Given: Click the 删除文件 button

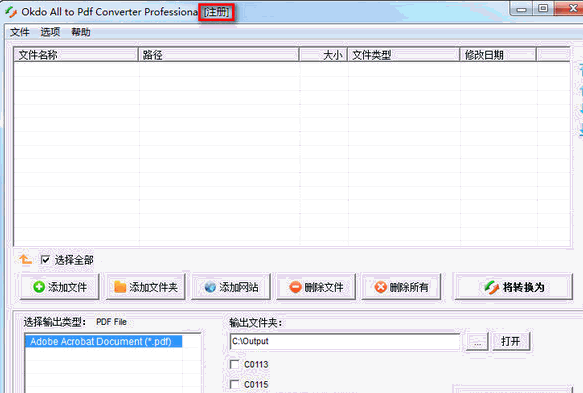Looking at the screenshot, I should 316,287.
